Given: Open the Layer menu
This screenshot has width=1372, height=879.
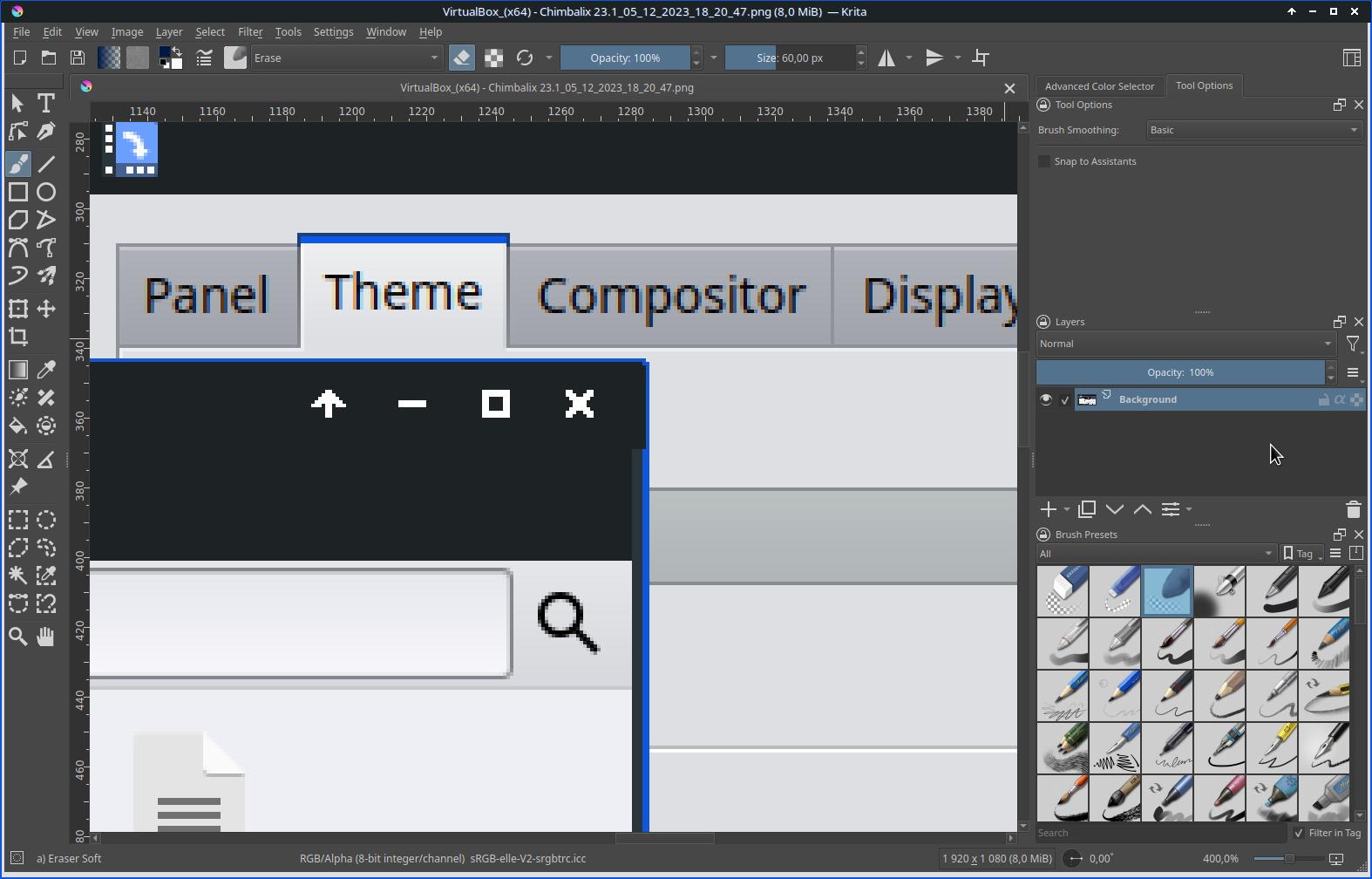Looking at the screenshot, I should pyautogui.click(x=169, y=31).
